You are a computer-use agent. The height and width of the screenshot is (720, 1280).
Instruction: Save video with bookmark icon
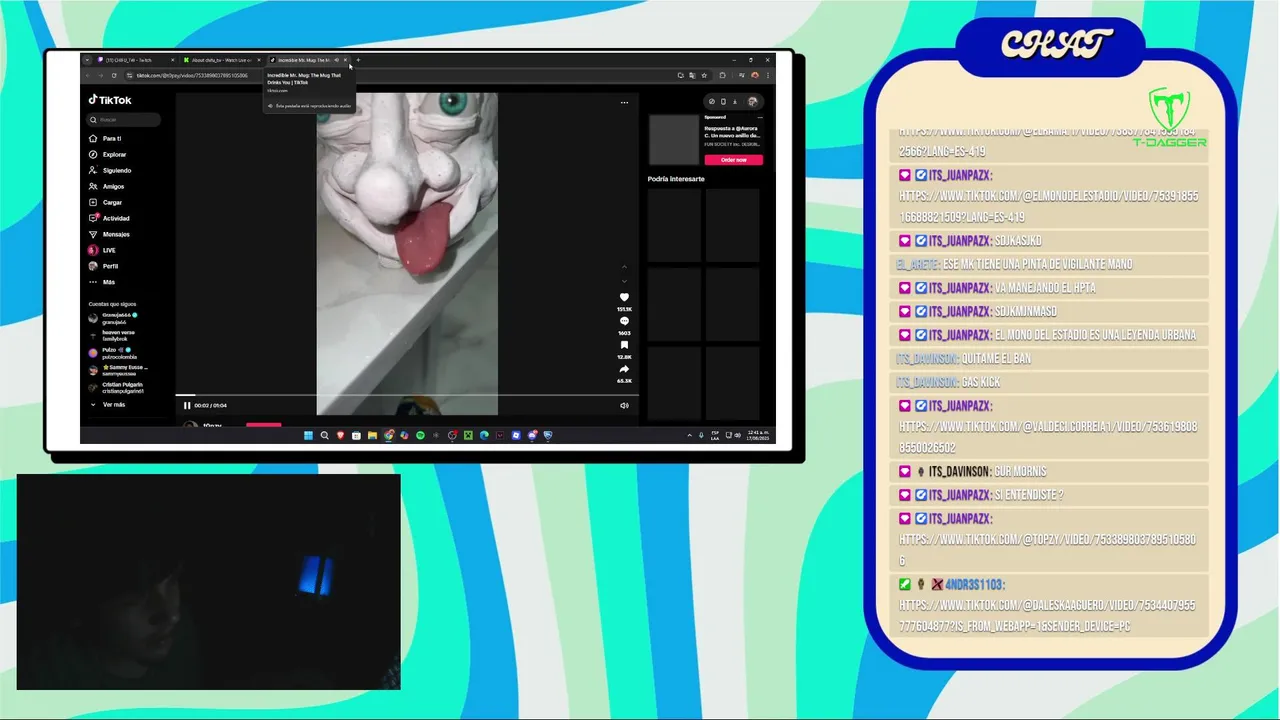(x=624, y=345)
